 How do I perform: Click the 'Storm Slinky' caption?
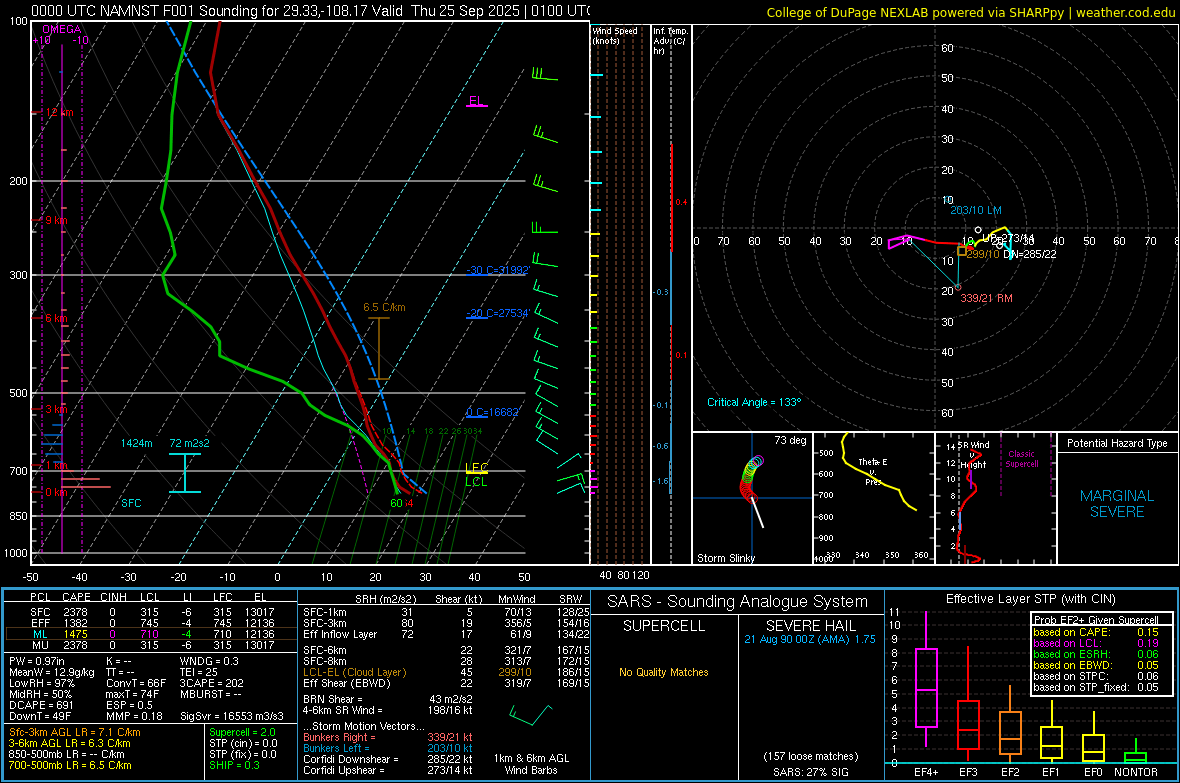[725, 558]
